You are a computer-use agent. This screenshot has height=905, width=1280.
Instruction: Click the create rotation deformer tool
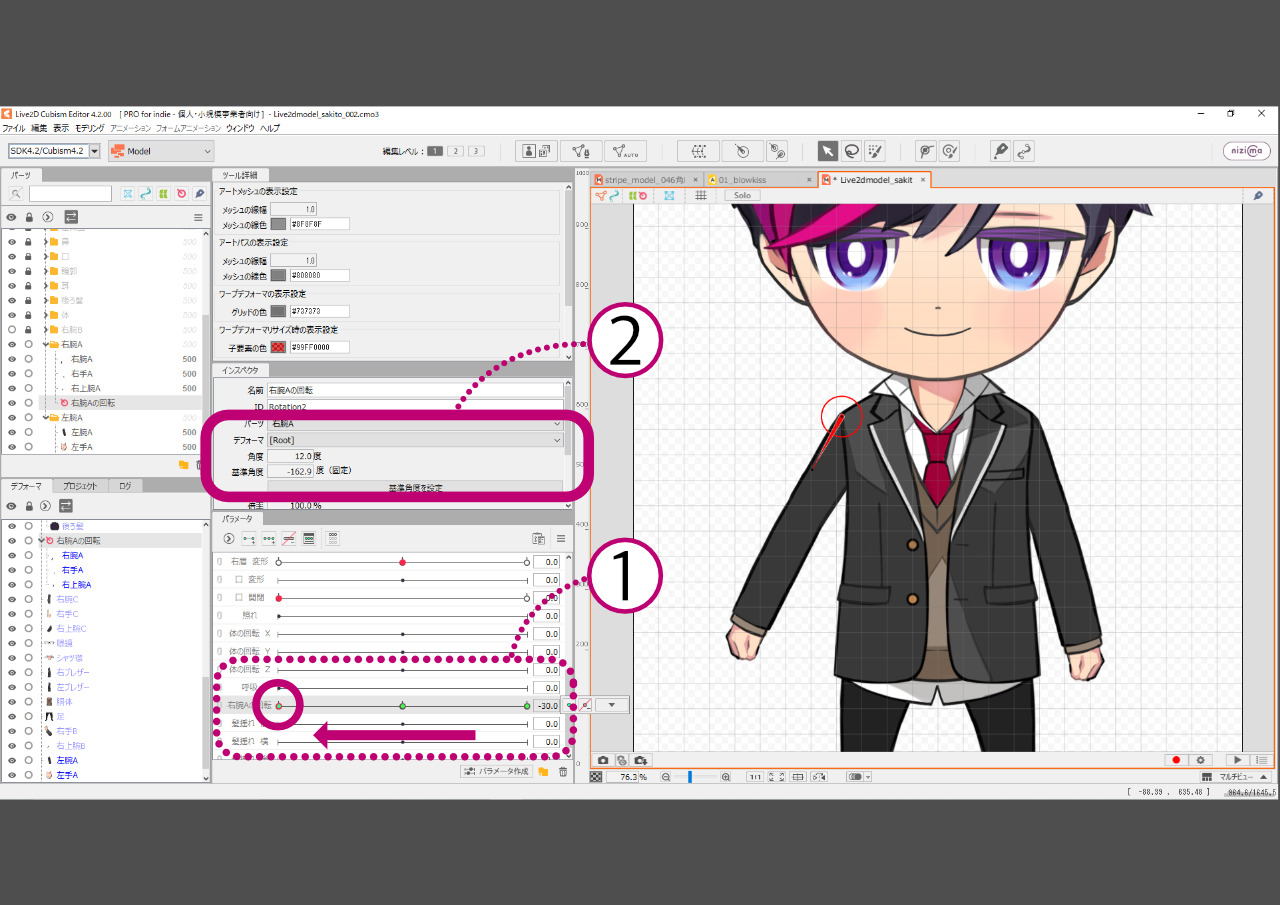point(742,151)
